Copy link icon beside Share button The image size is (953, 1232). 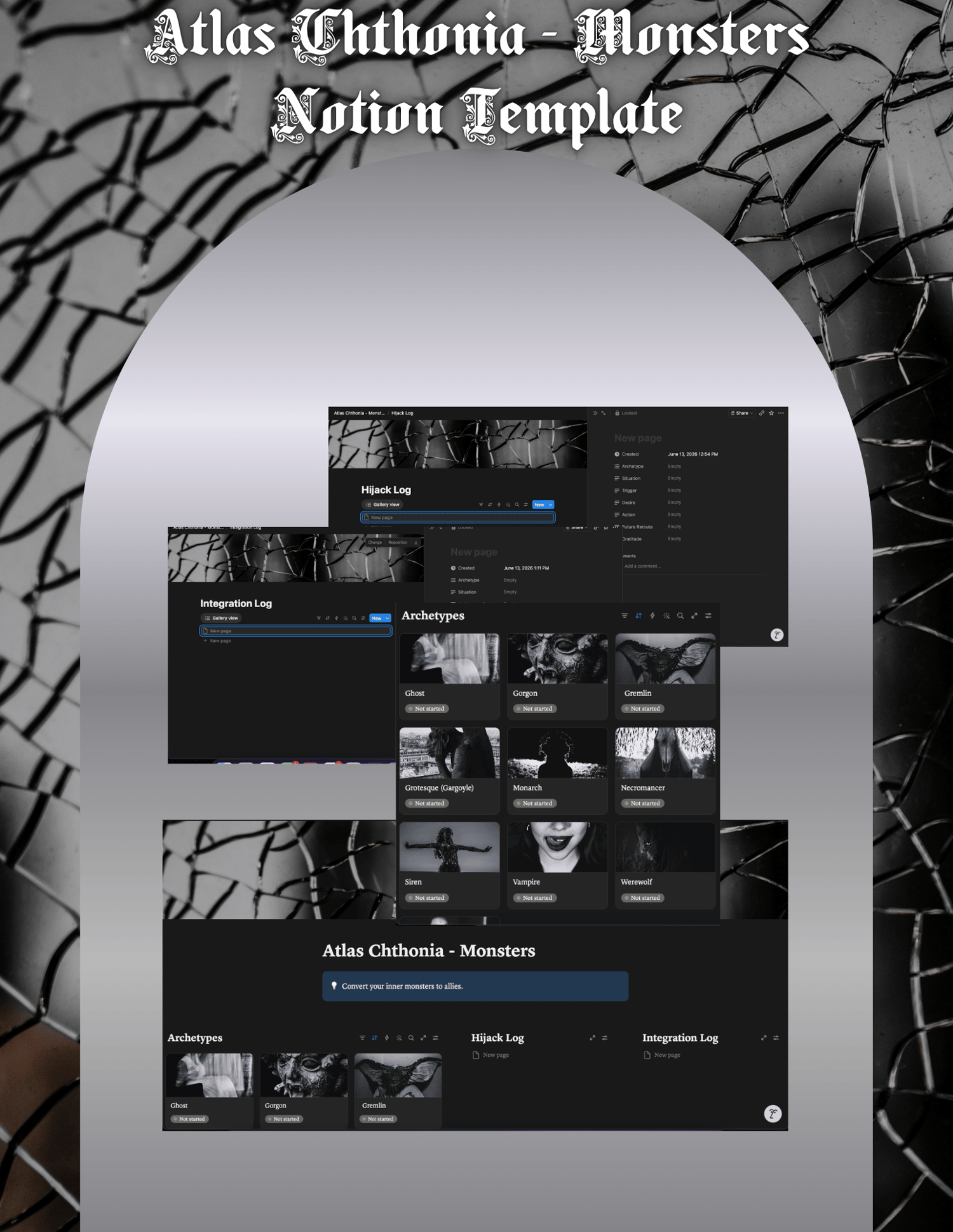(762, 413)
